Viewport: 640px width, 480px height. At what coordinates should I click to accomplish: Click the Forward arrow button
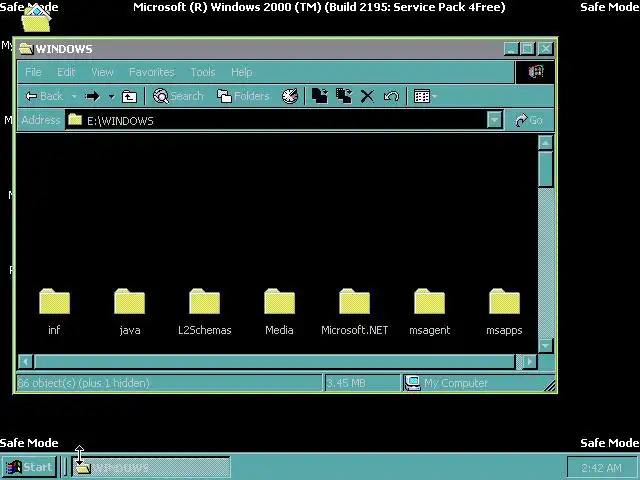(93, 96)
